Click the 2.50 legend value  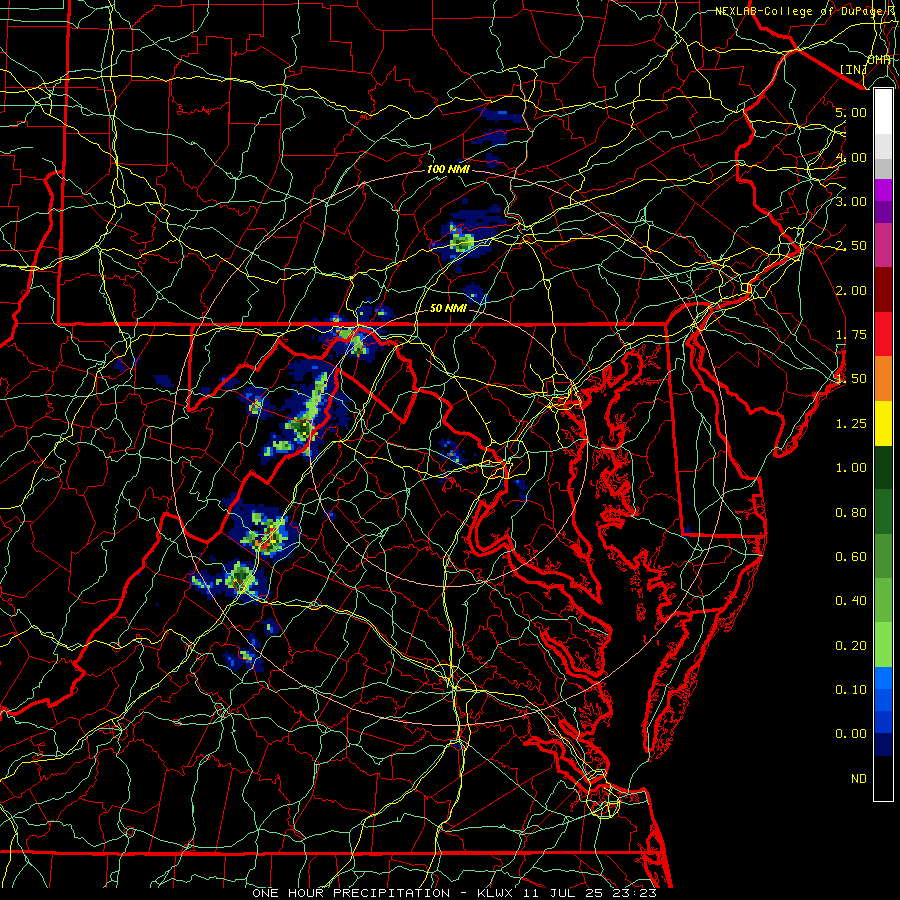point(851,246)
